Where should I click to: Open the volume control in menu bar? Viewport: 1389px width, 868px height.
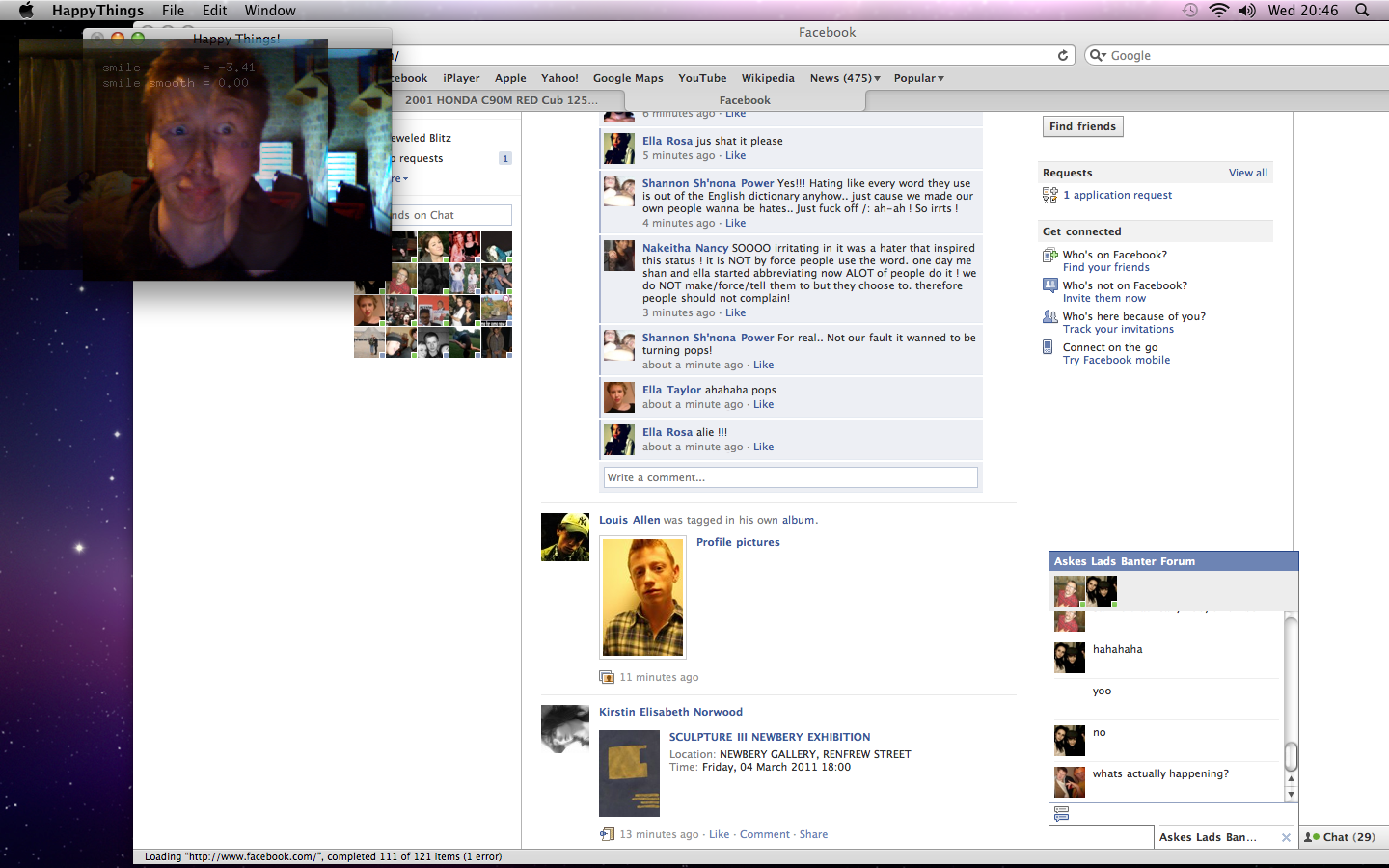point(1247,10)
